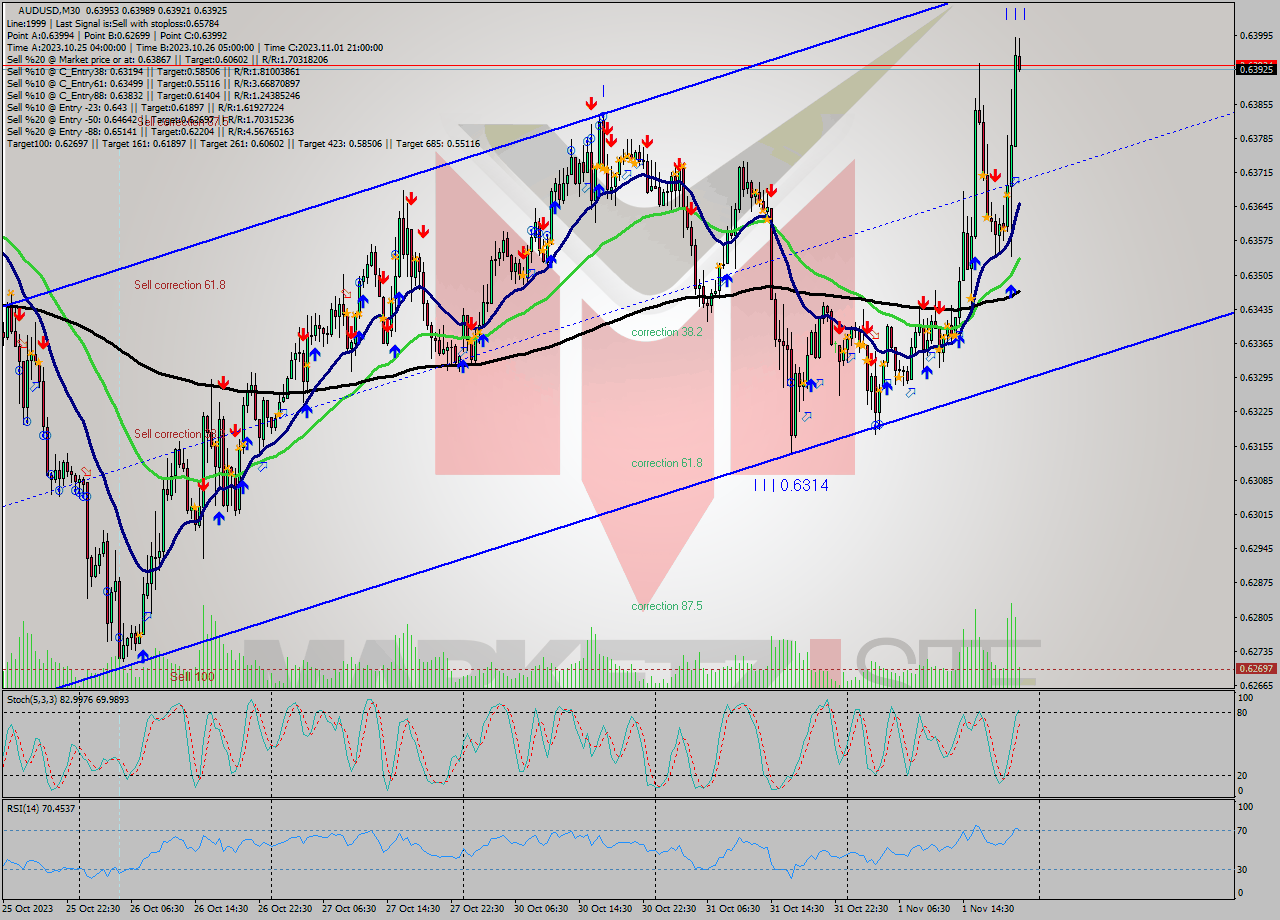Viewport: 1280px width, 920px height.
Task: Click the '27 Oct 06:30' time axis label
Action: [x=349, y=908]
